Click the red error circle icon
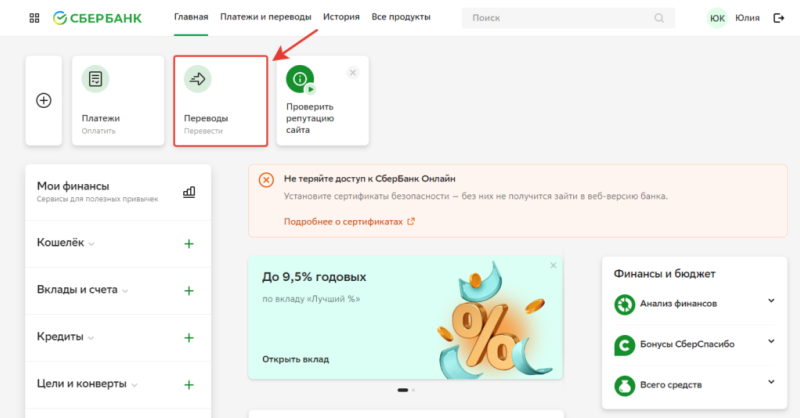Viewport: 800px width, 418px height. pos(266,180)
